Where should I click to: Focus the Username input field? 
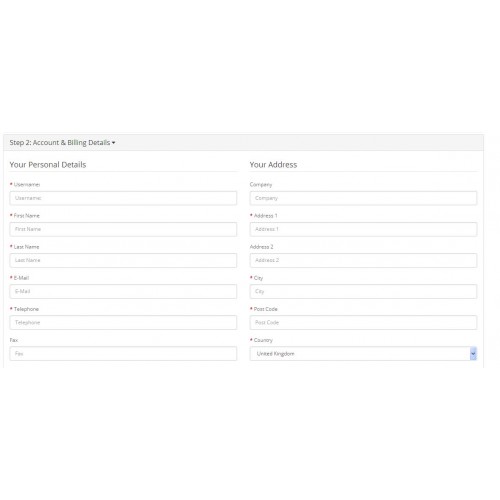click(x=123, y=198)
